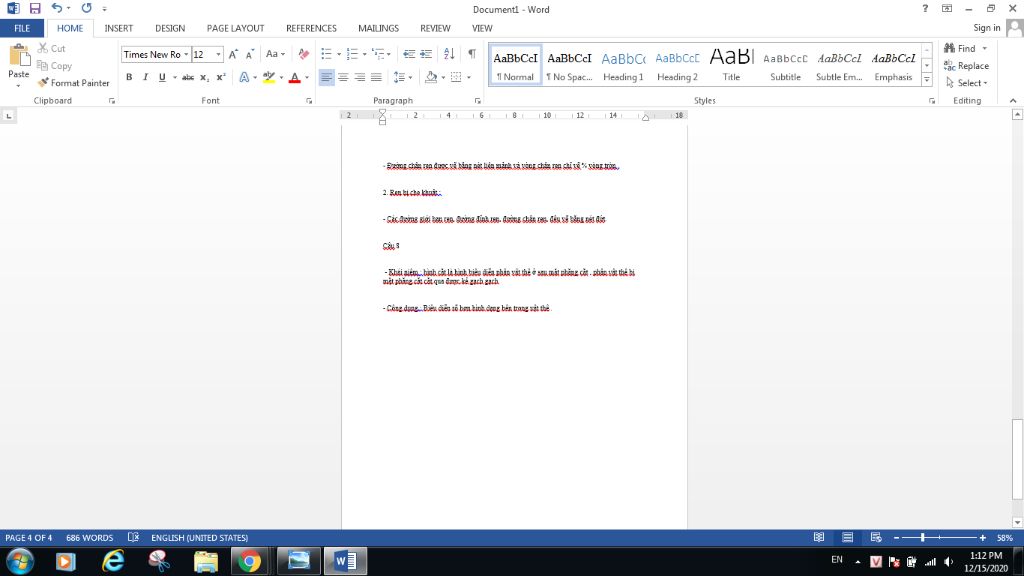Start a numbered list

pos(353,54)
